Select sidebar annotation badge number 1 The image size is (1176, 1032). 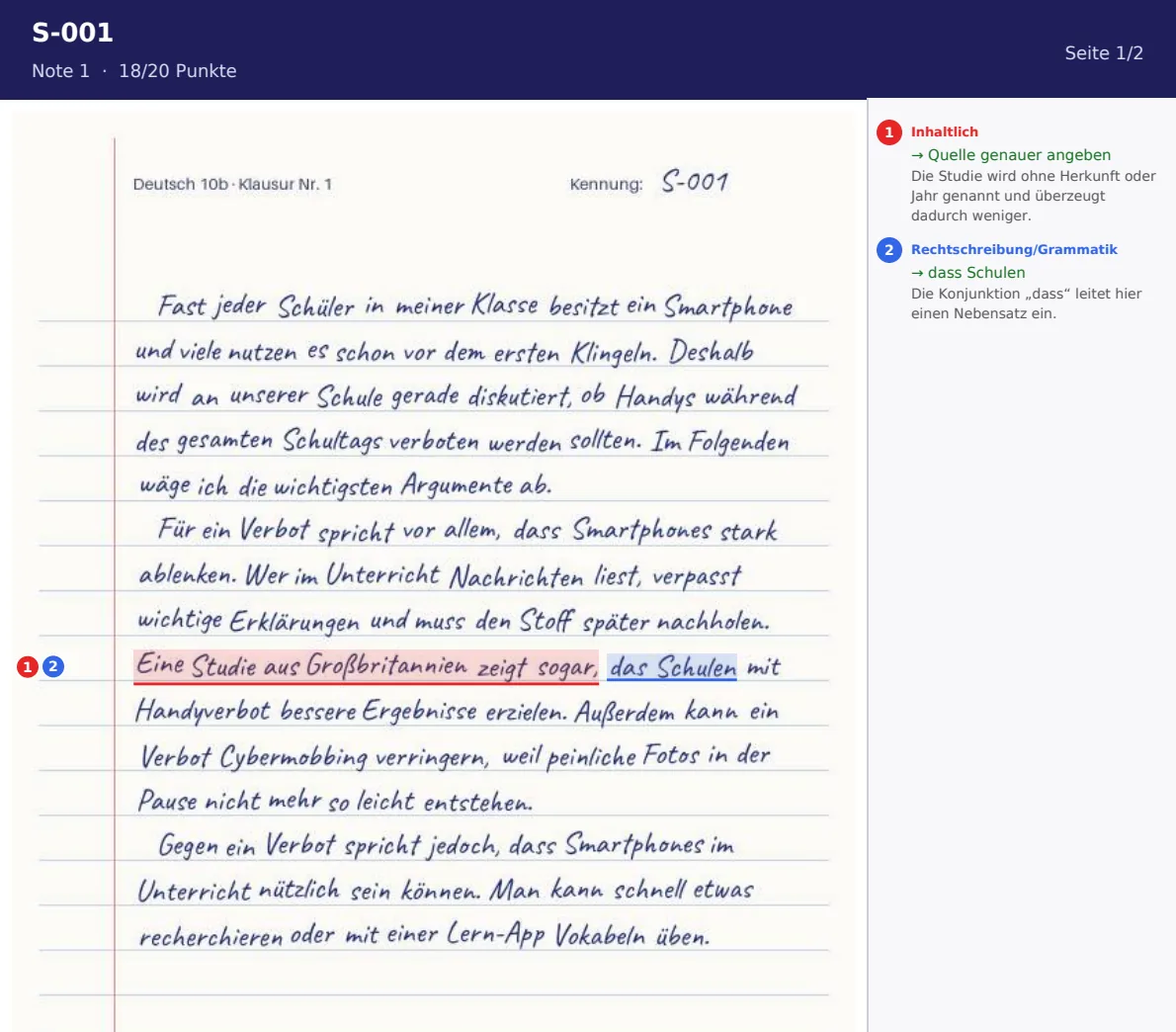pyautogui.click(x=888, y=132)
